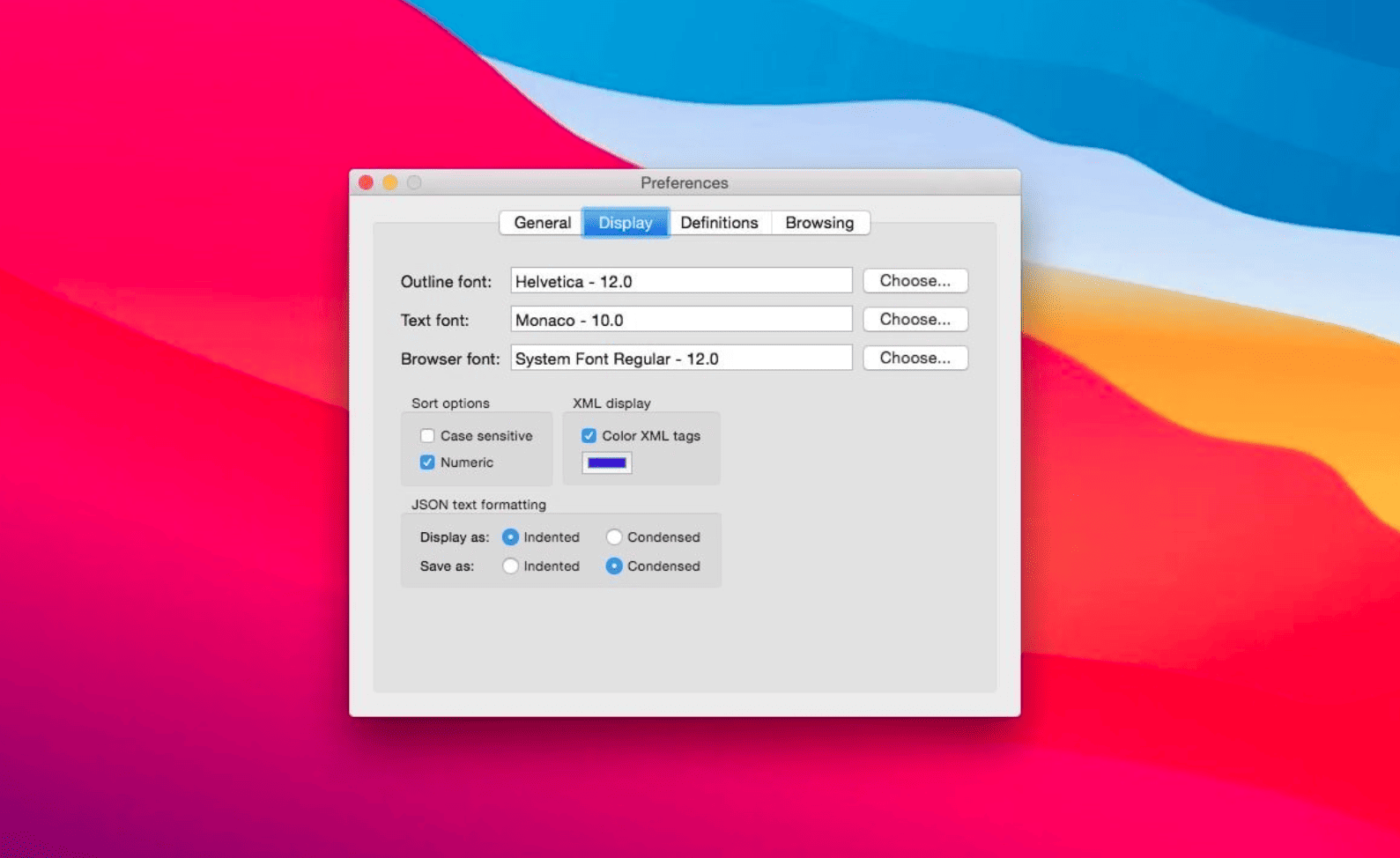
Task: Select the Display tab
Action: (x=626, y=223)
